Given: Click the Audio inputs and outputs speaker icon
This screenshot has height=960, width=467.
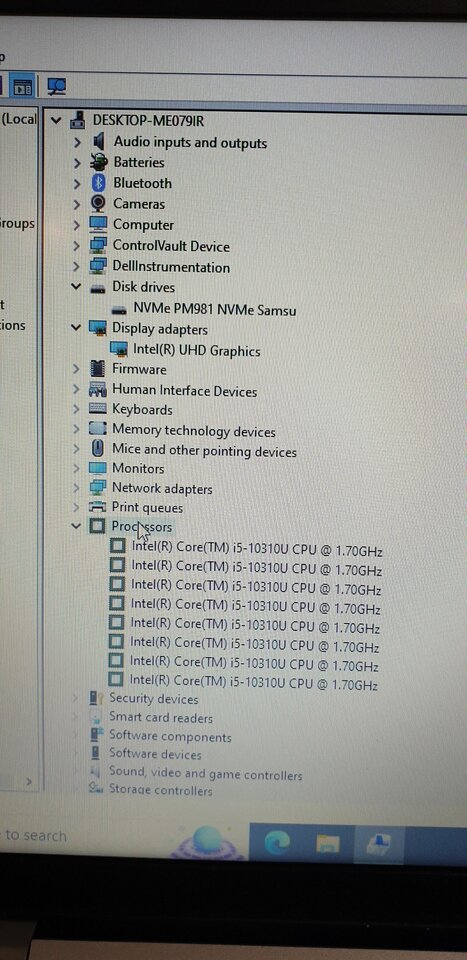Looking at the screenshot, I should tap(99, 142).
